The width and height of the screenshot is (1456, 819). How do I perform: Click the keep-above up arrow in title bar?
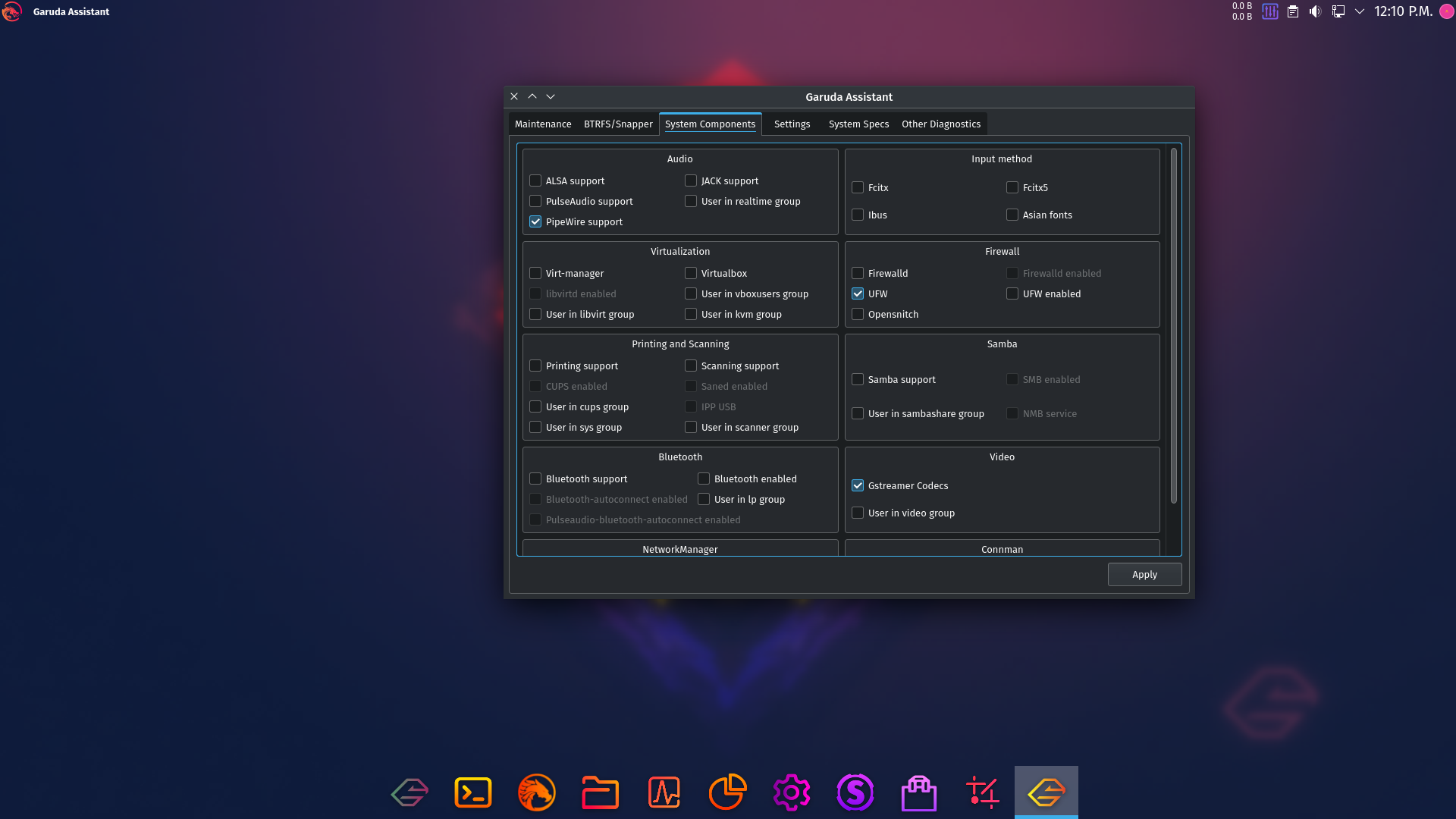(x=532, y=96)
